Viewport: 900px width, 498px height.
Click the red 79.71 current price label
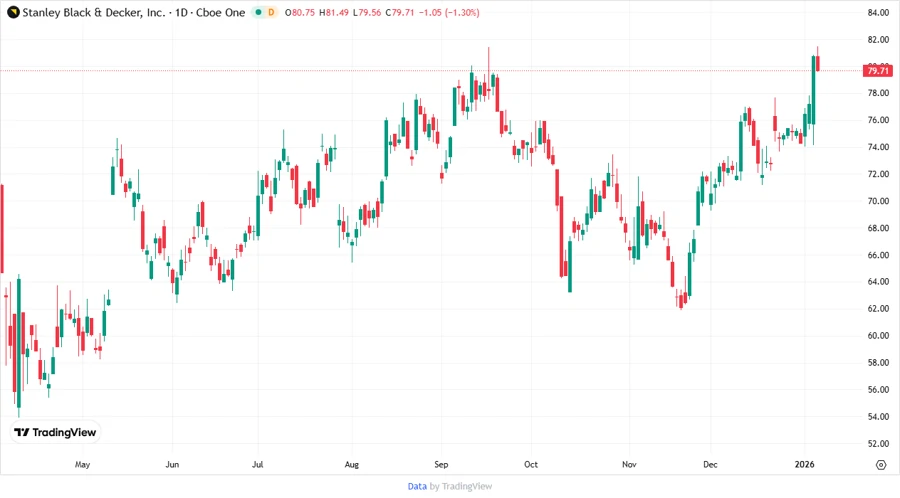[878, 71]
